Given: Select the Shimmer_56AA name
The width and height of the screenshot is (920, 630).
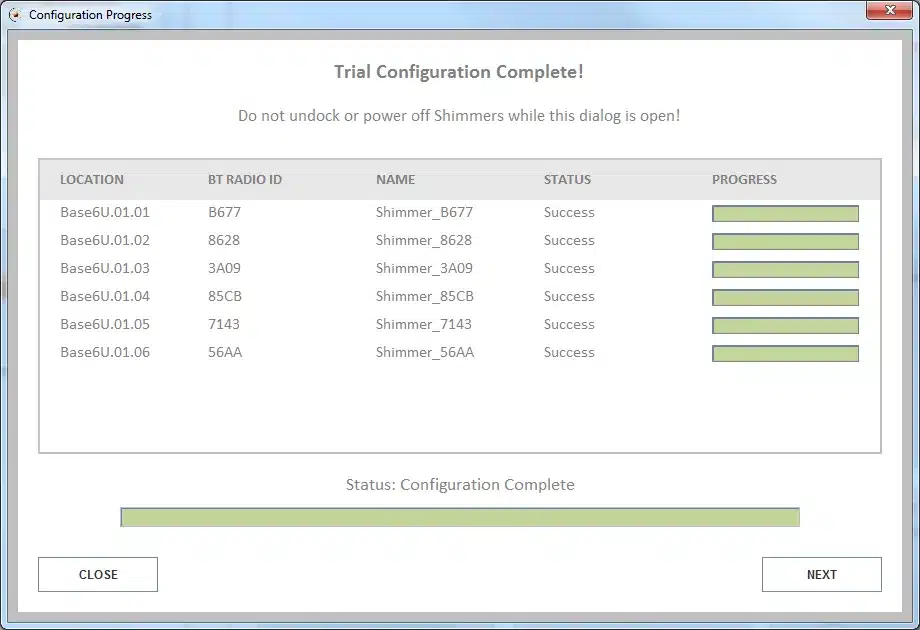Looking at the screenshot, I should [425, 352].
